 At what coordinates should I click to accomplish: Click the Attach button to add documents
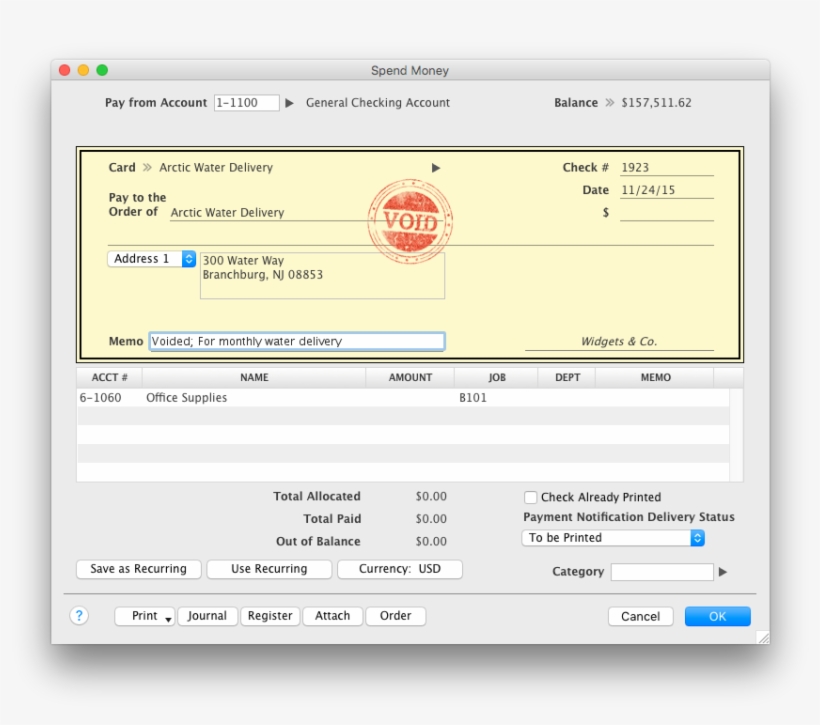[332, 616]
